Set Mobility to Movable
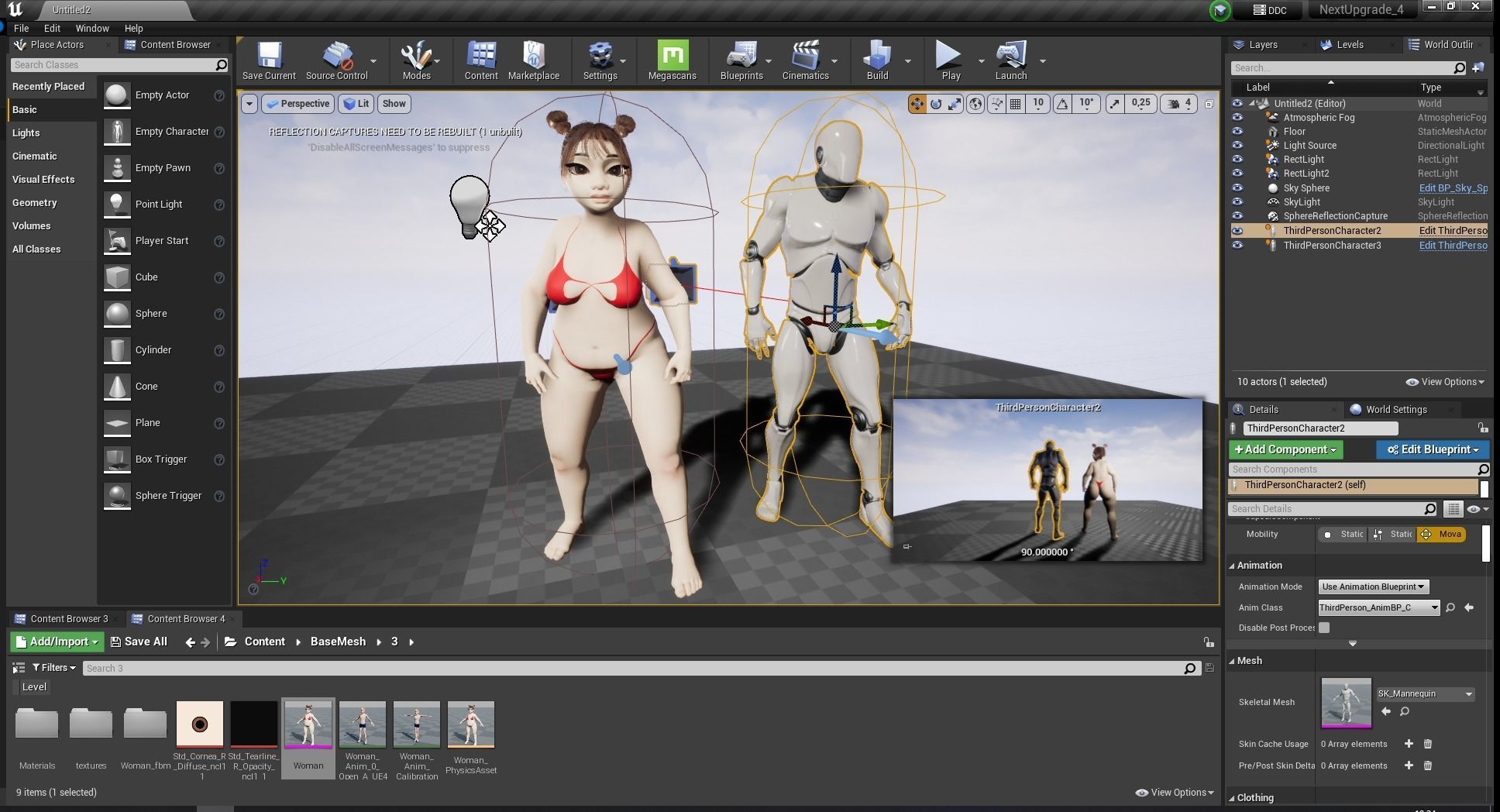 pos(1442,535)
